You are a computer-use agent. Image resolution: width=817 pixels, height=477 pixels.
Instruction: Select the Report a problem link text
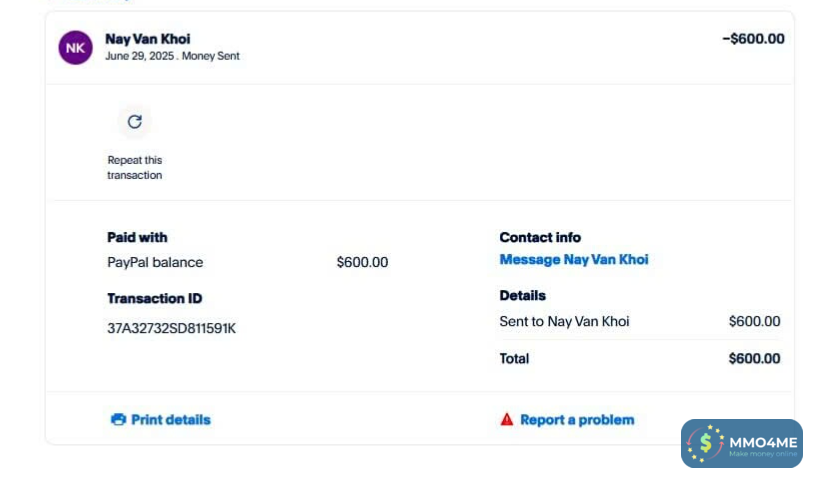(577, 420)
